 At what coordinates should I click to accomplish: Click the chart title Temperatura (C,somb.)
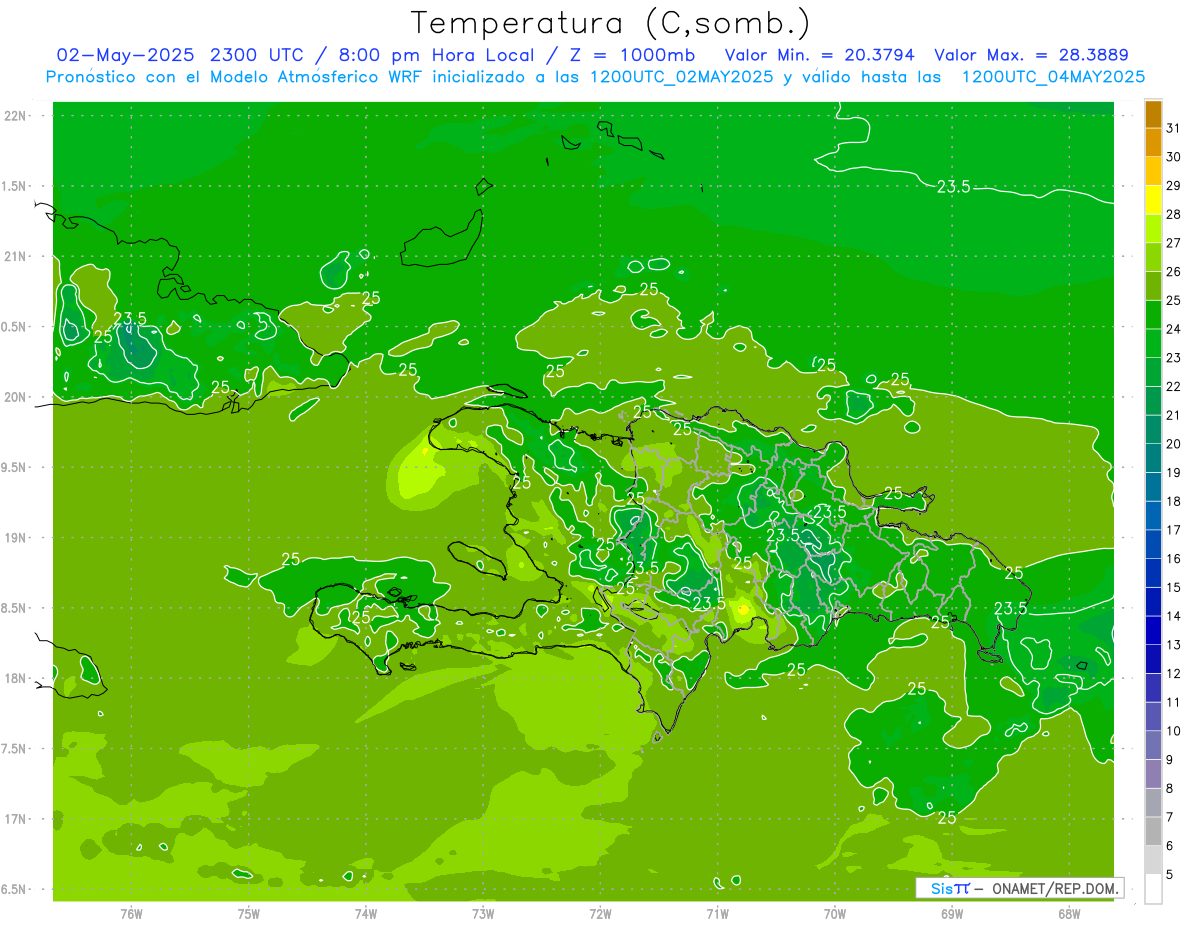click(610, 23)
